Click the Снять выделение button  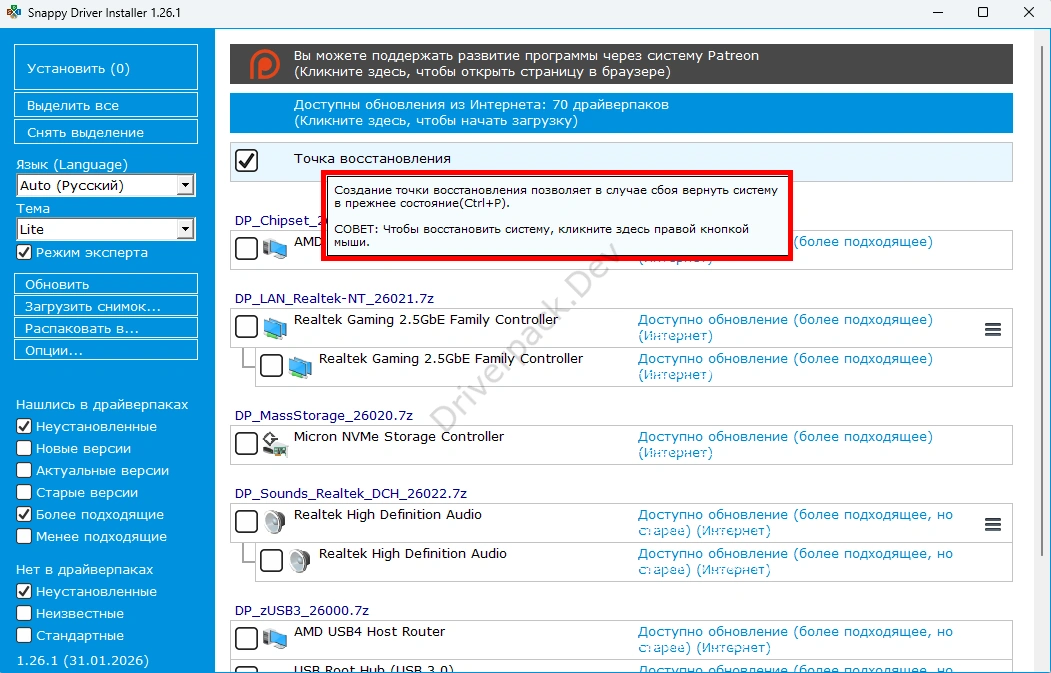[x=106, y=132]
